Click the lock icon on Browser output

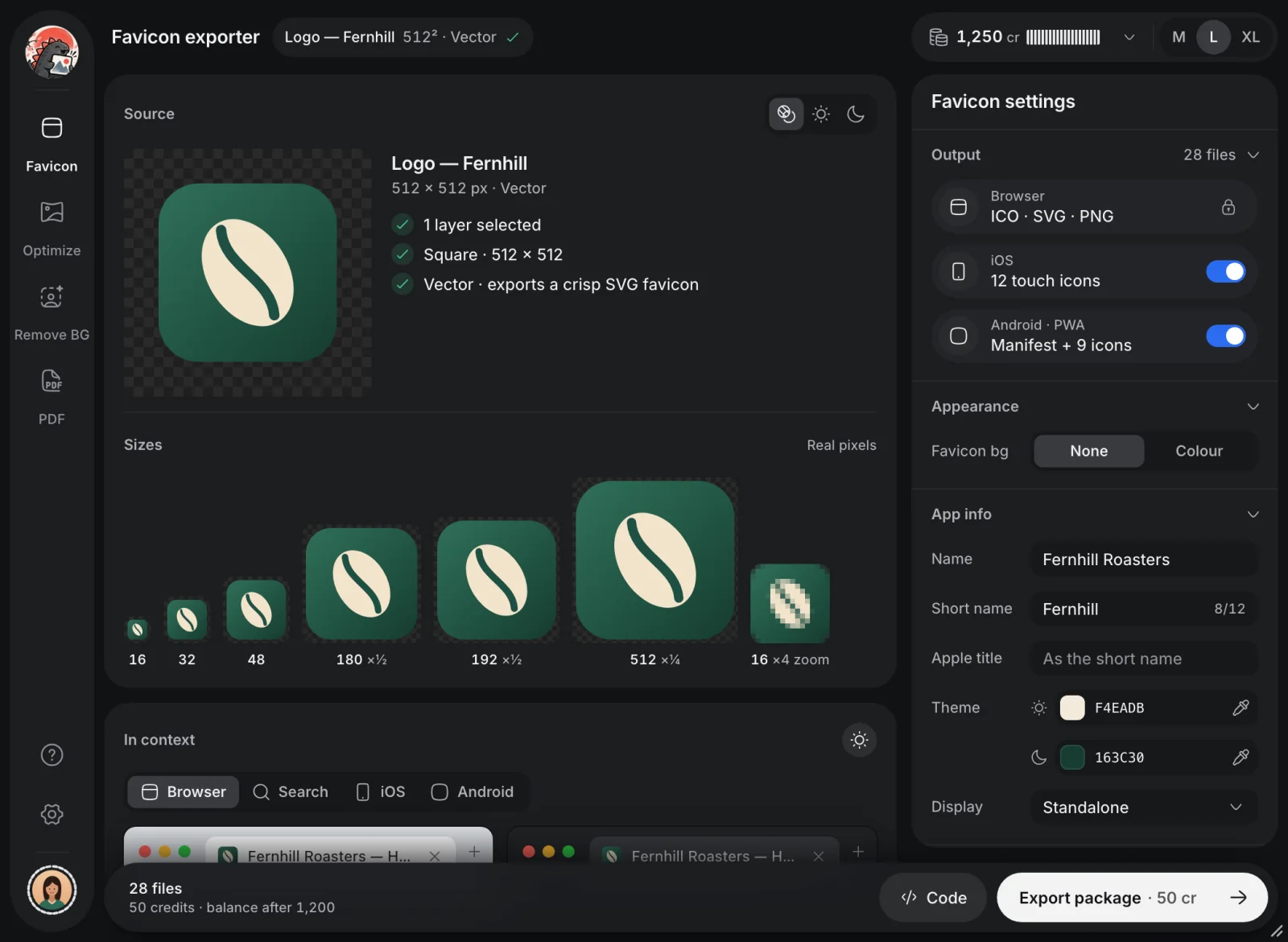coord(1228,207)
